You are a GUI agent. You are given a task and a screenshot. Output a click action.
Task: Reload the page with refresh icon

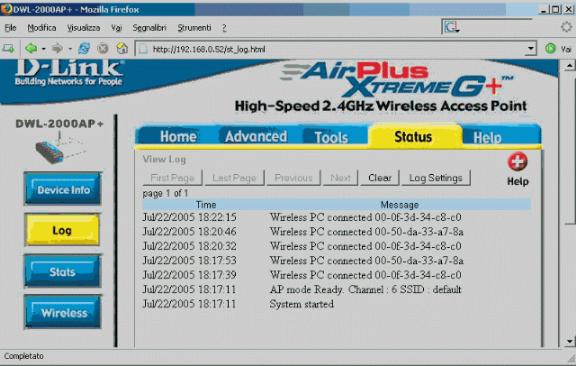click(84, 49)
